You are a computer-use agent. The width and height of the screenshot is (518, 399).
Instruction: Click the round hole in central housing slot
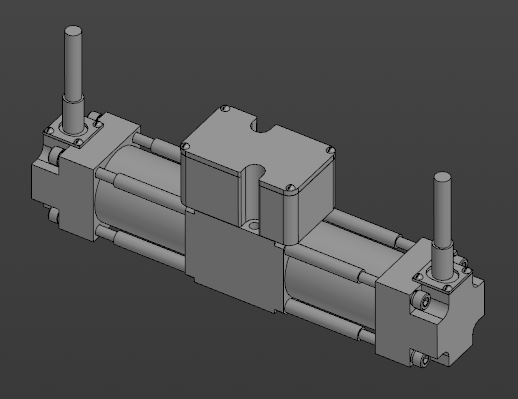coord(253,225)
